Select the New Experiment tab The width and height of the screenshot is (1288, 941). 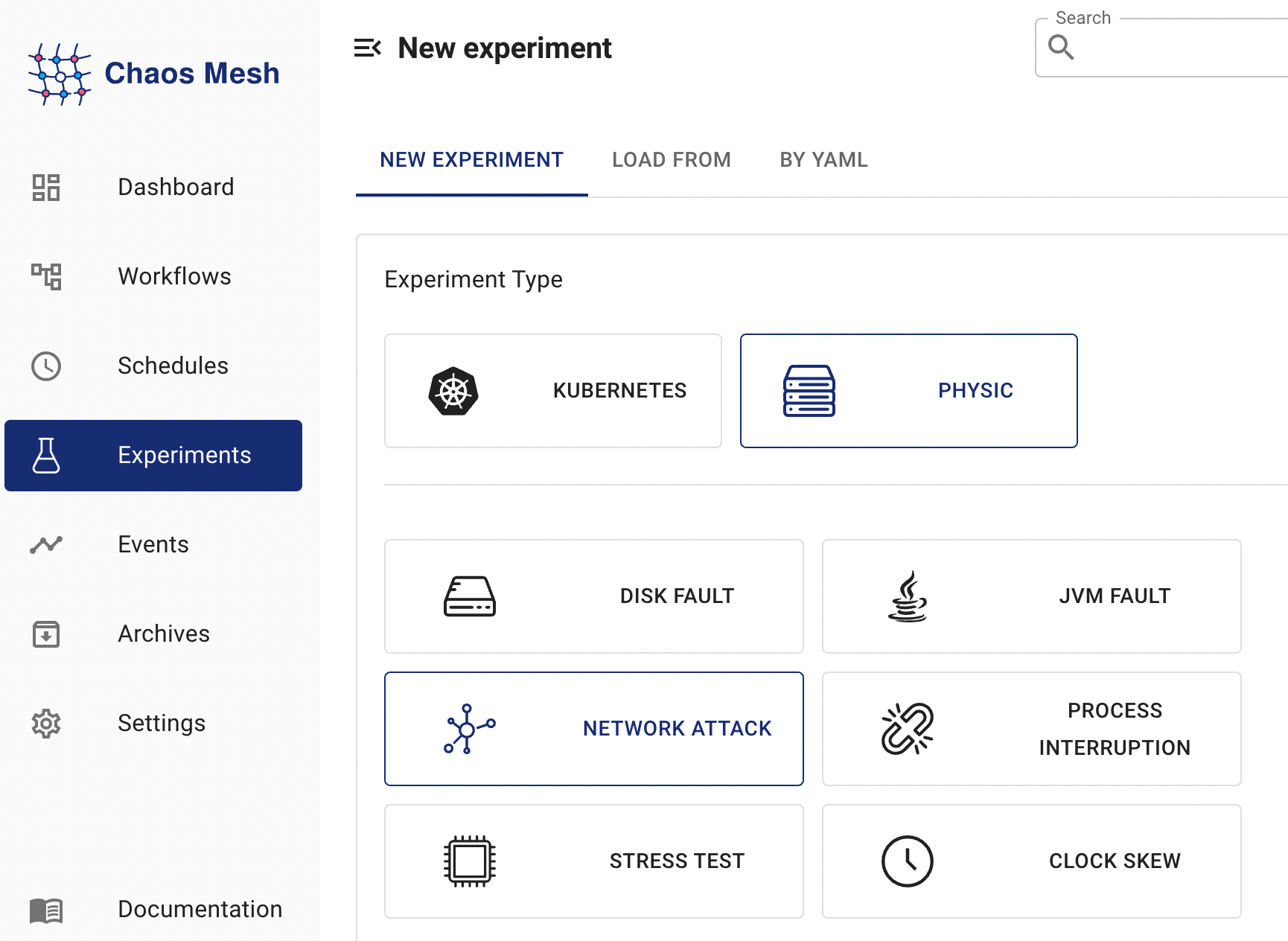click(x=471, y=160)
